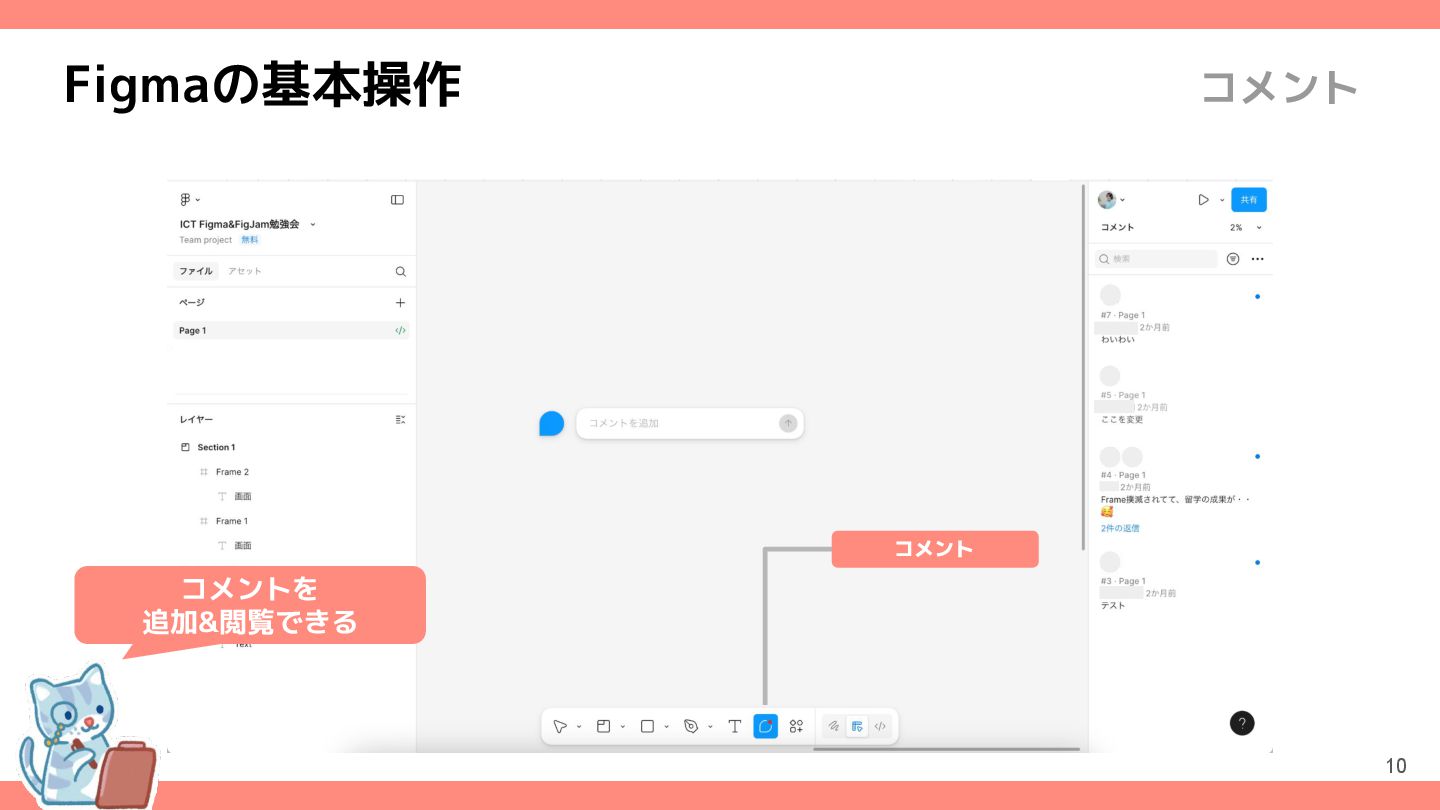Open comment #3 テスト
1440x810 pixels.
(x=1180, y=581)
